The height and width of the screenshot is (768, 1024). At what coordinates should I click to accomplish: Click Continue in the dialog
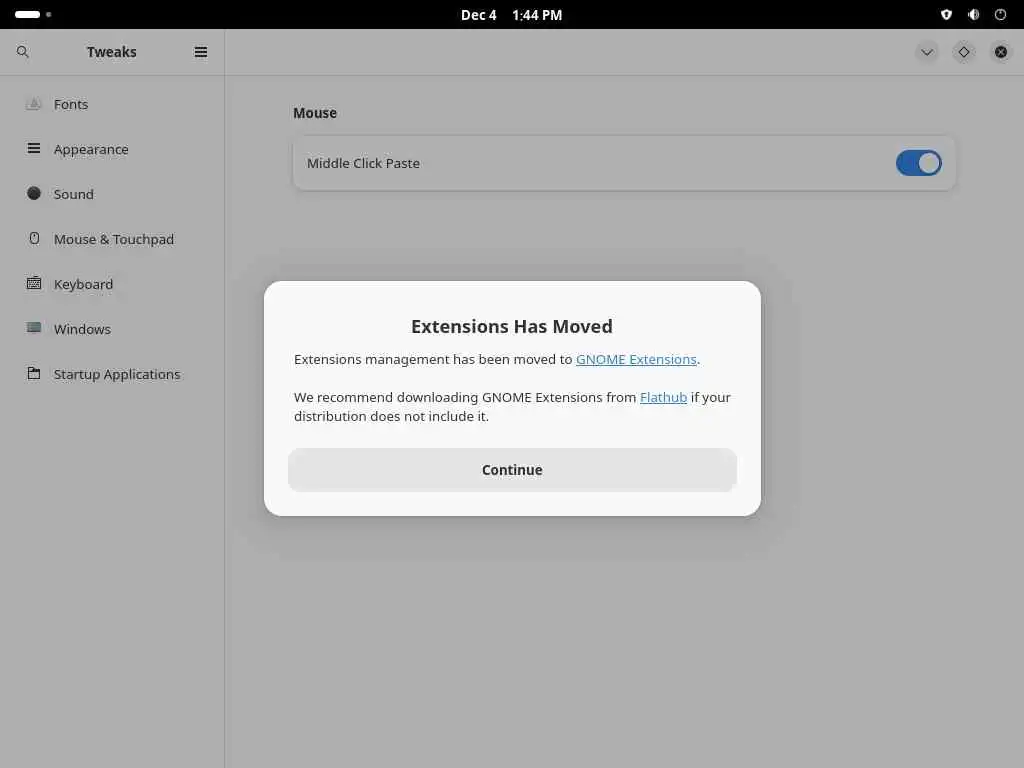tap(512, 470)
